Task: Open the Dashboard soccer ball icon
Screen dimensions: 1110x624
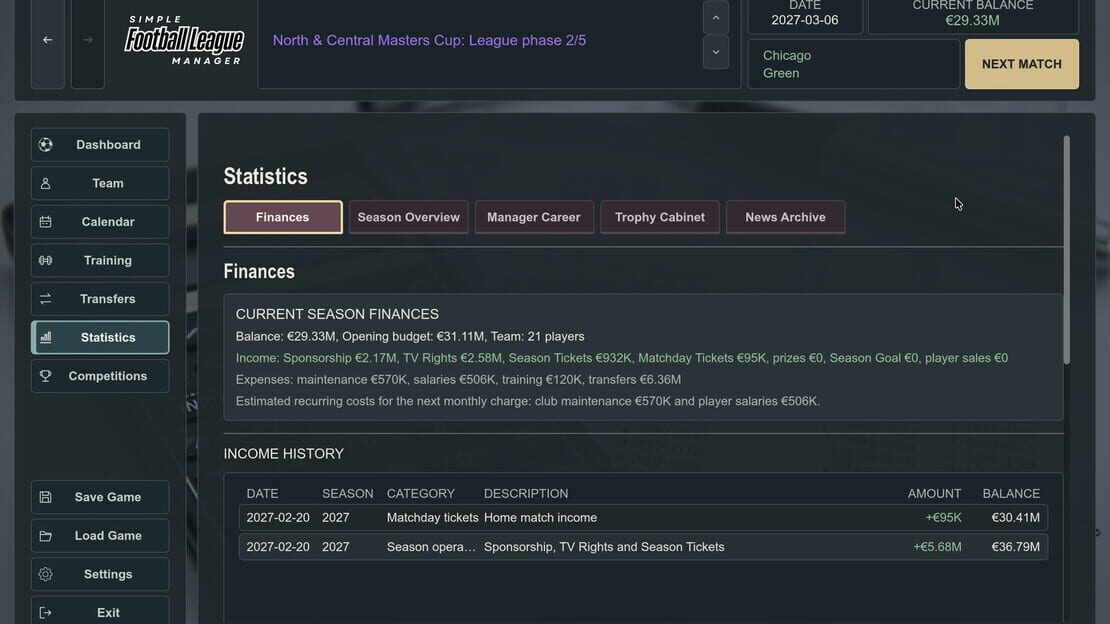Action: [x=45, y=144]
